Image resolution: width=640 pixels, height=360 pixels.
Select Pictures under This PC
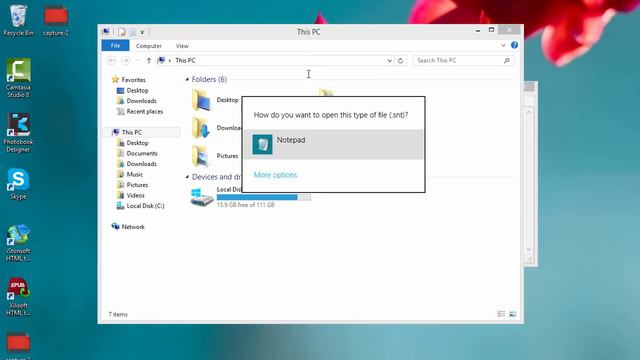point(137,185)
